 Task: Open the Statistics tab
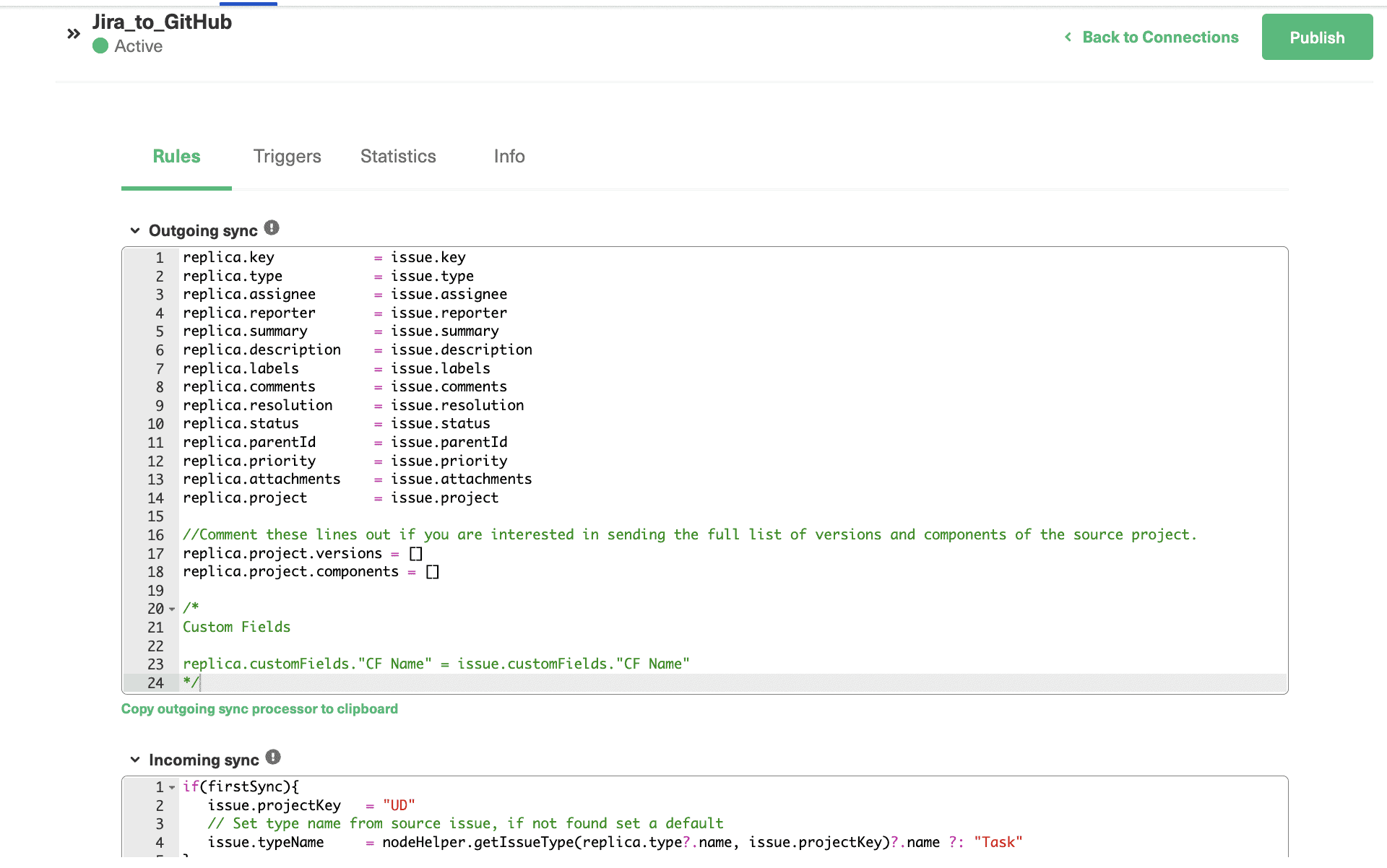[x=397, y=156]
